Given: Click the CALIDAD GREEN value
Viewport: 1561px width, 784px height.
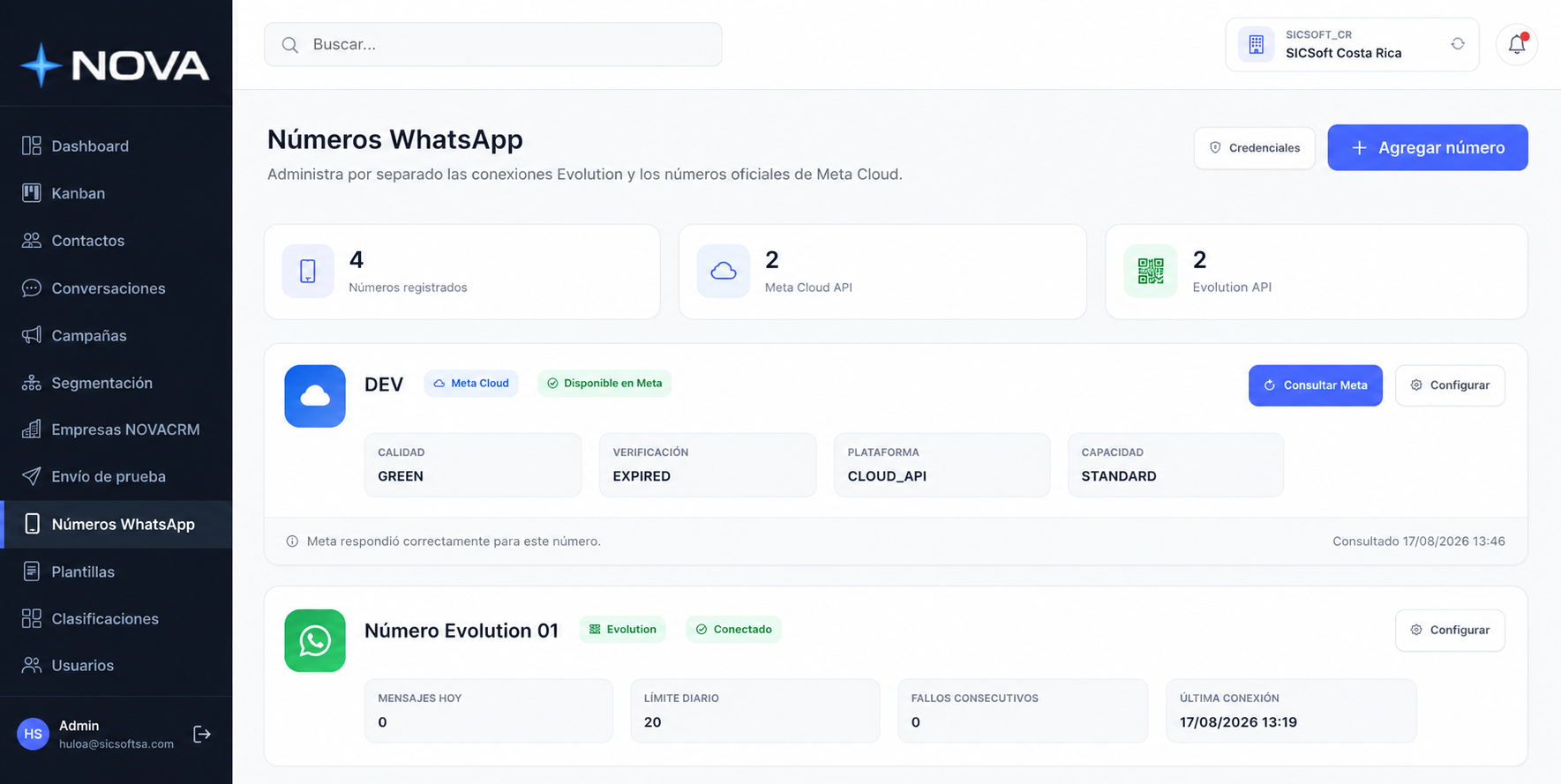Looking at the screenshot, I should [x=401, y=476].
